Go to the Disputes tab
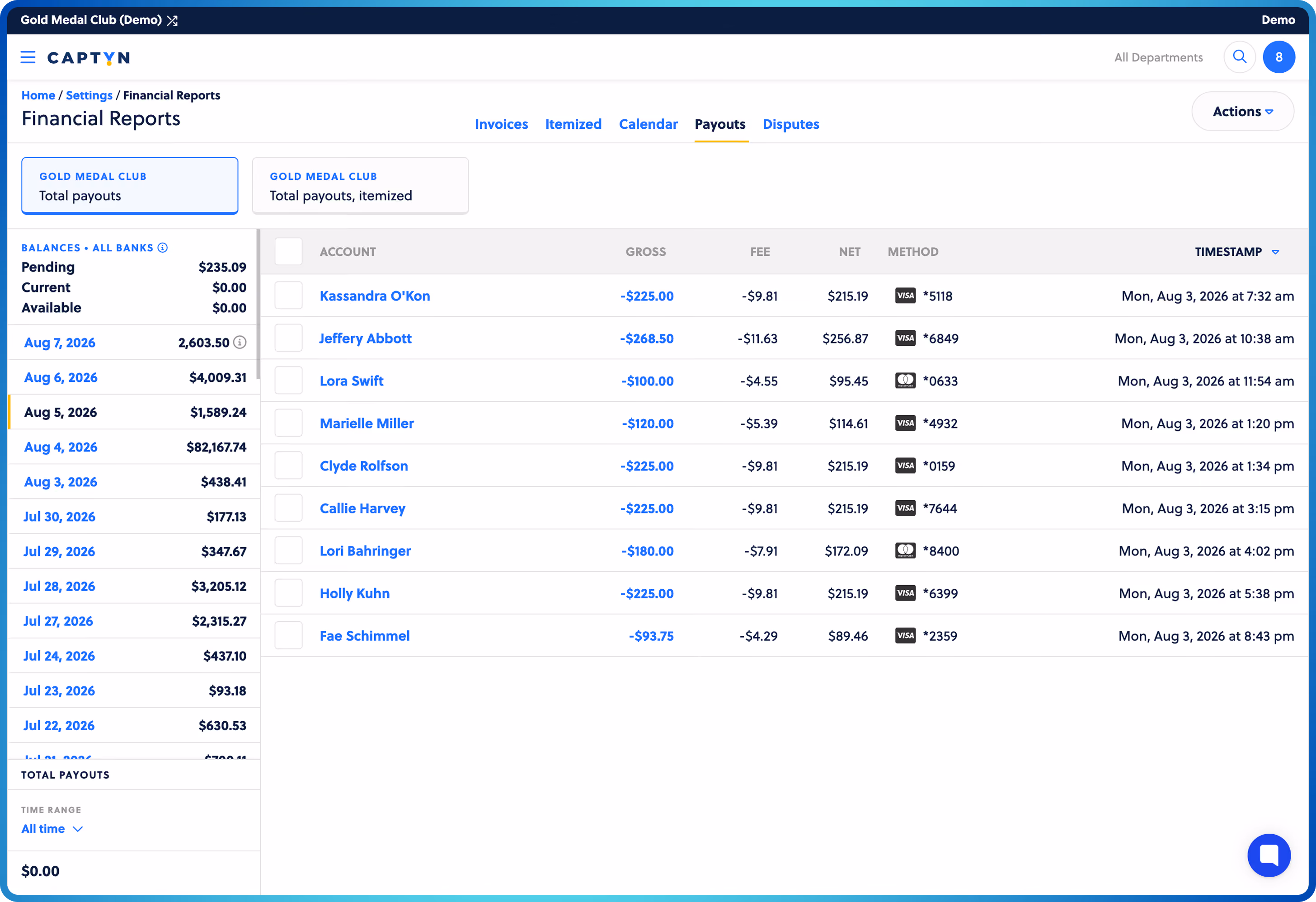This screenshot has height=902, width=1316. tap(790, 124)
